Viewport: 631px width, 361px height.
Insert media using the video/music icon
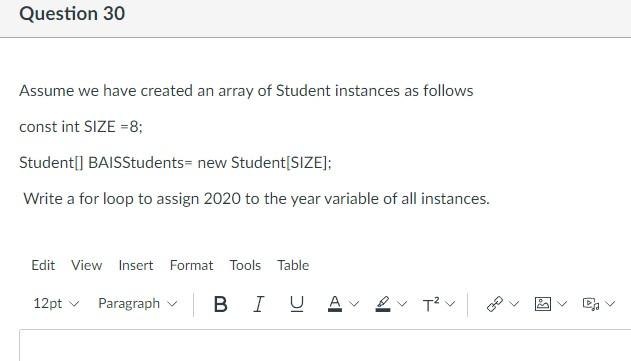pyautogui.click(x=591, y=304)
